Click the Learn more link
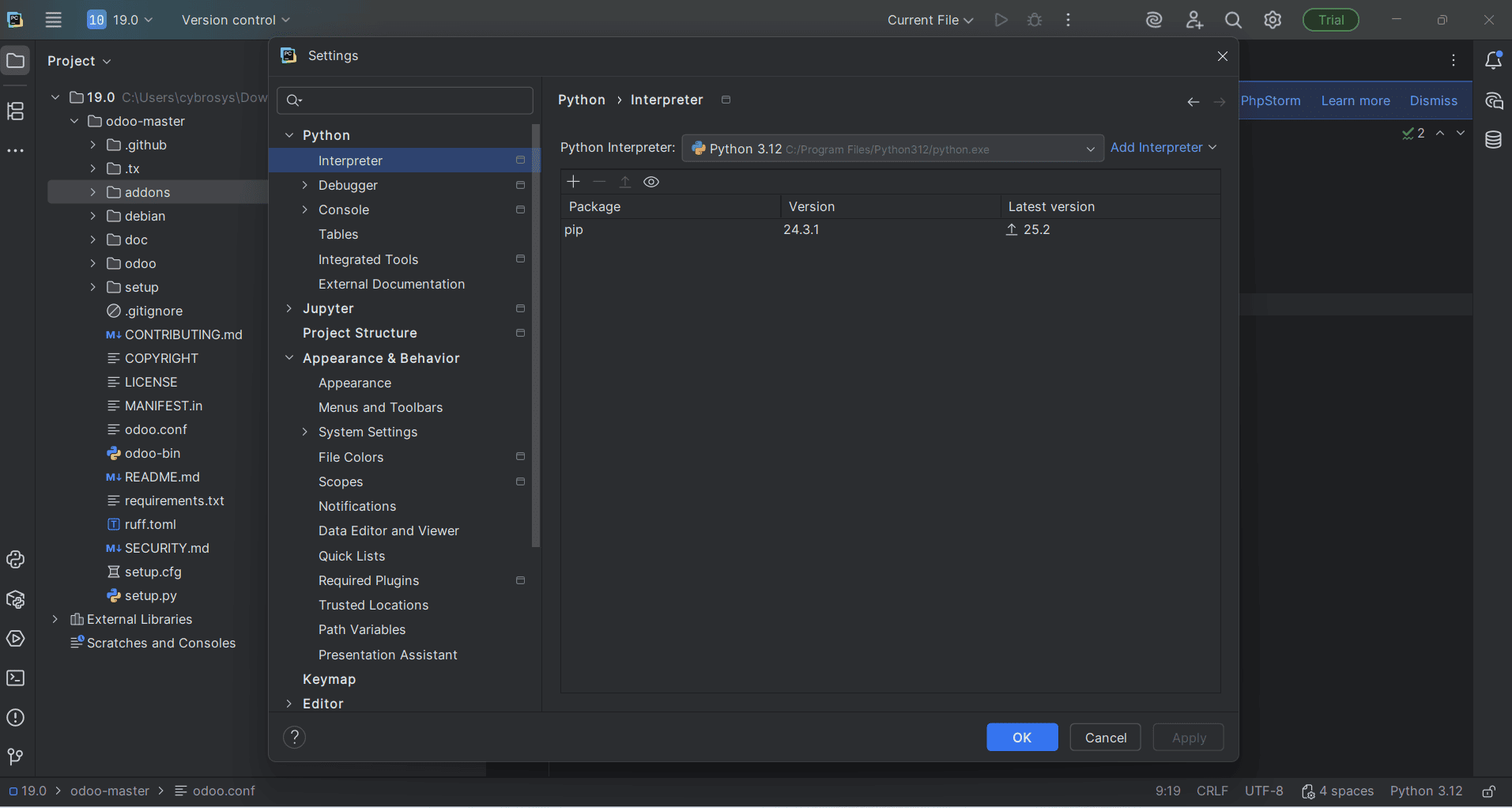The width and height of the screenshot is (1512, 808). [1356, 100]
